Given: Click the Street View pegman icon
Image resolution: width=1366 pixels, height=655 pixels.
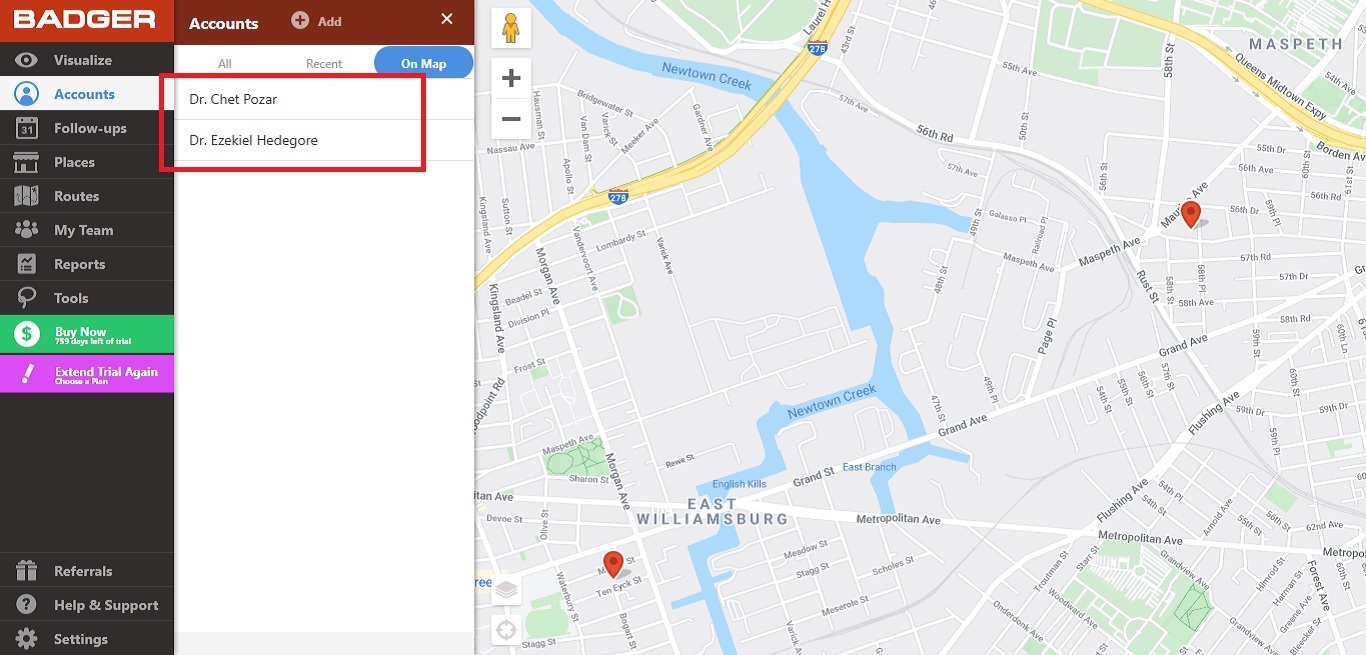Looking at the screenshot, I should coord(511,28).
